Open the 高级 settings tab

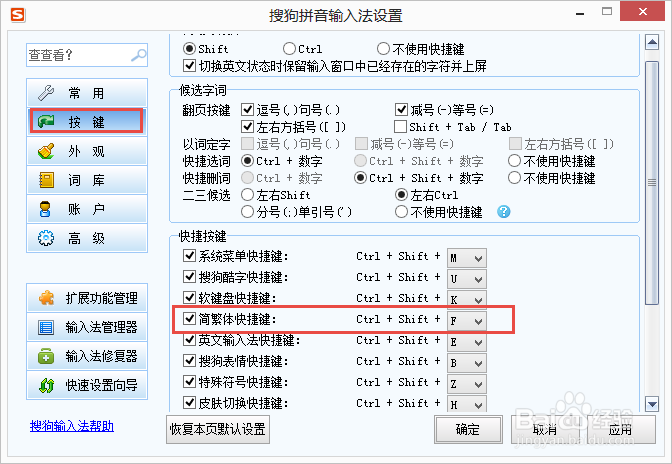87,238
